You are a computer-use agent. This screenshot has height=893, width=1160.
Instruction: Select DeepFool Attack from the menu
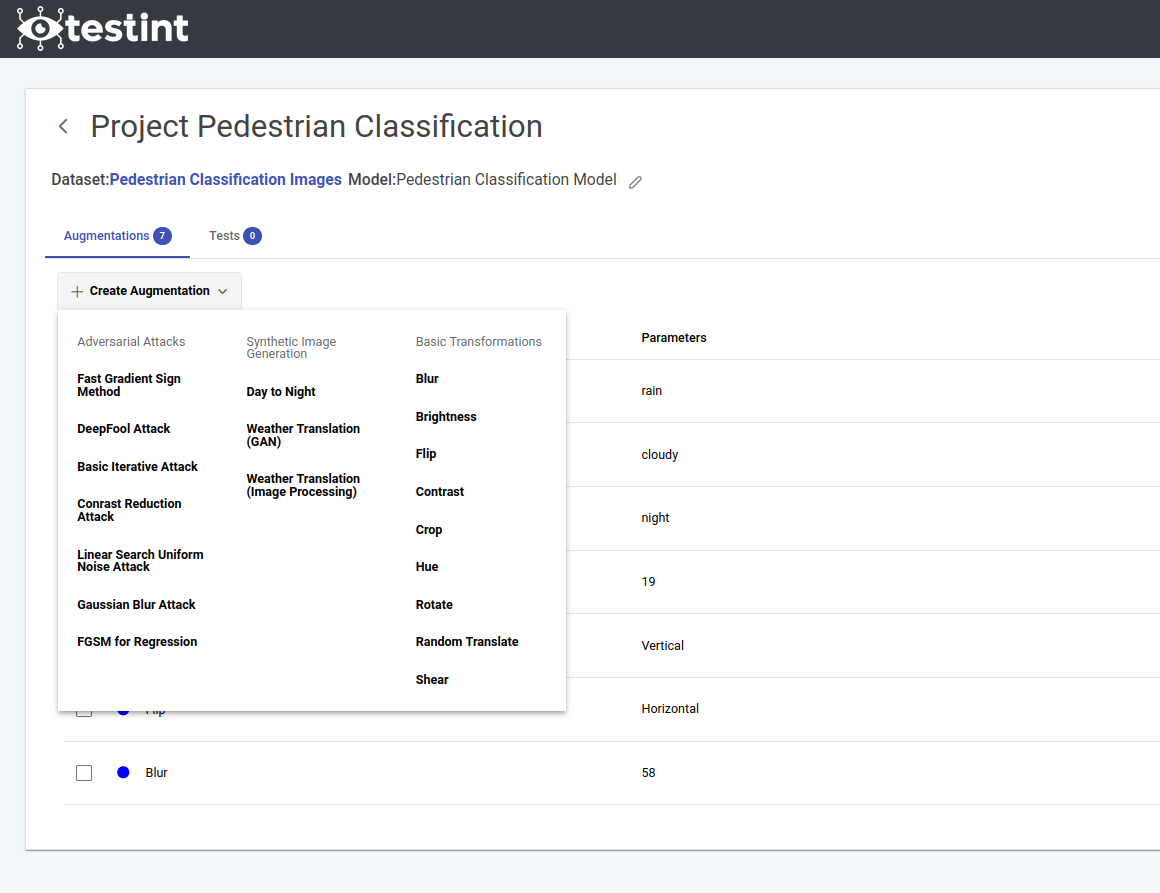pos(124,429)
